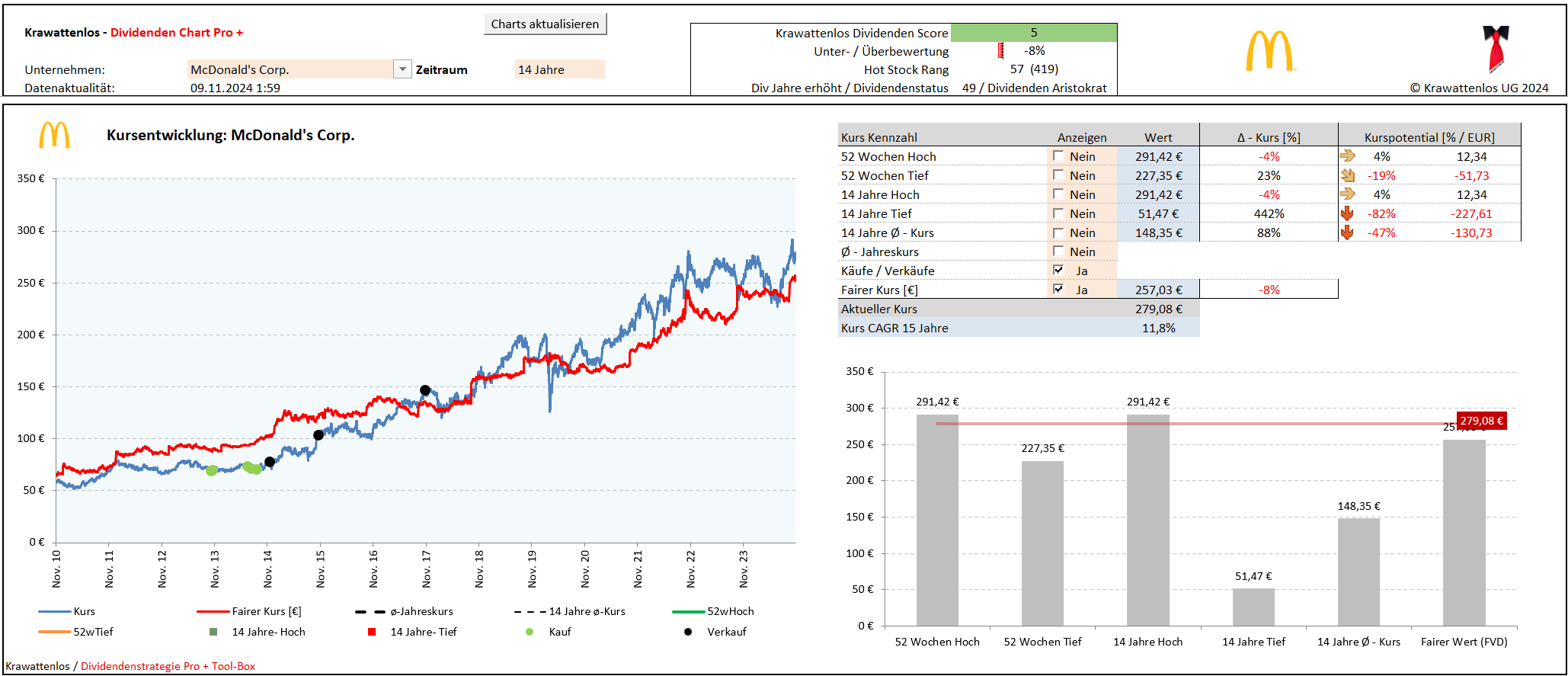The width and height of the screenshot is (1568, 676).
Task: Click the -227,61 Kurspotential value
Action: 1470,213
